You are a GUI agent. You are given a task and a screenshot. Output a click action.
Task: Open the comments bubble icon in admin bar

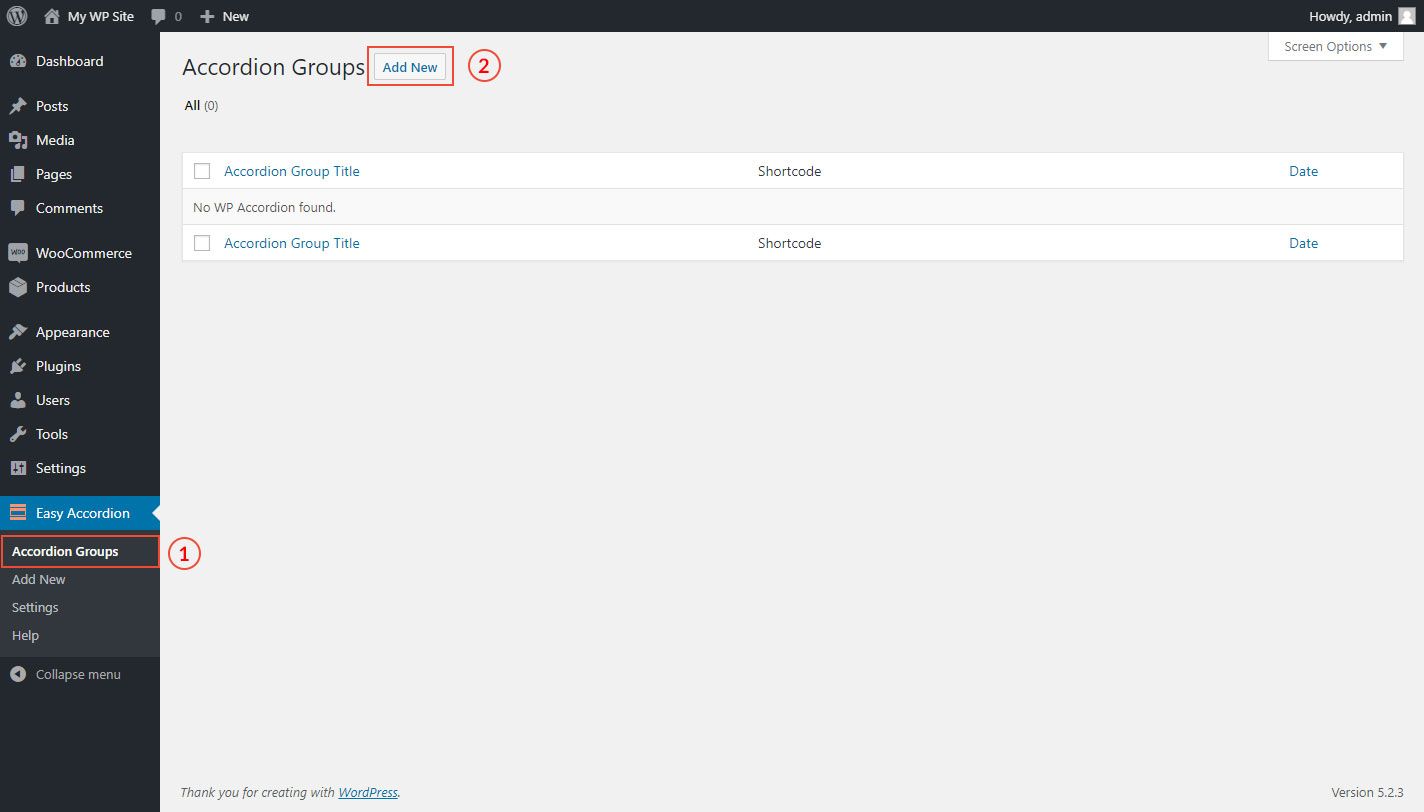tap(158, 17)
